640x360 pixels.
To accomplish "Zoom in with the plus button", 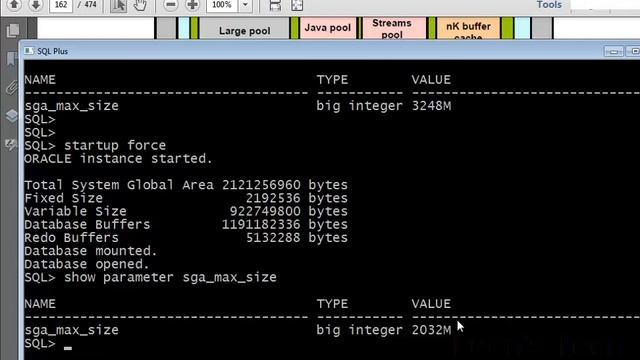I will tap(192, 5).
